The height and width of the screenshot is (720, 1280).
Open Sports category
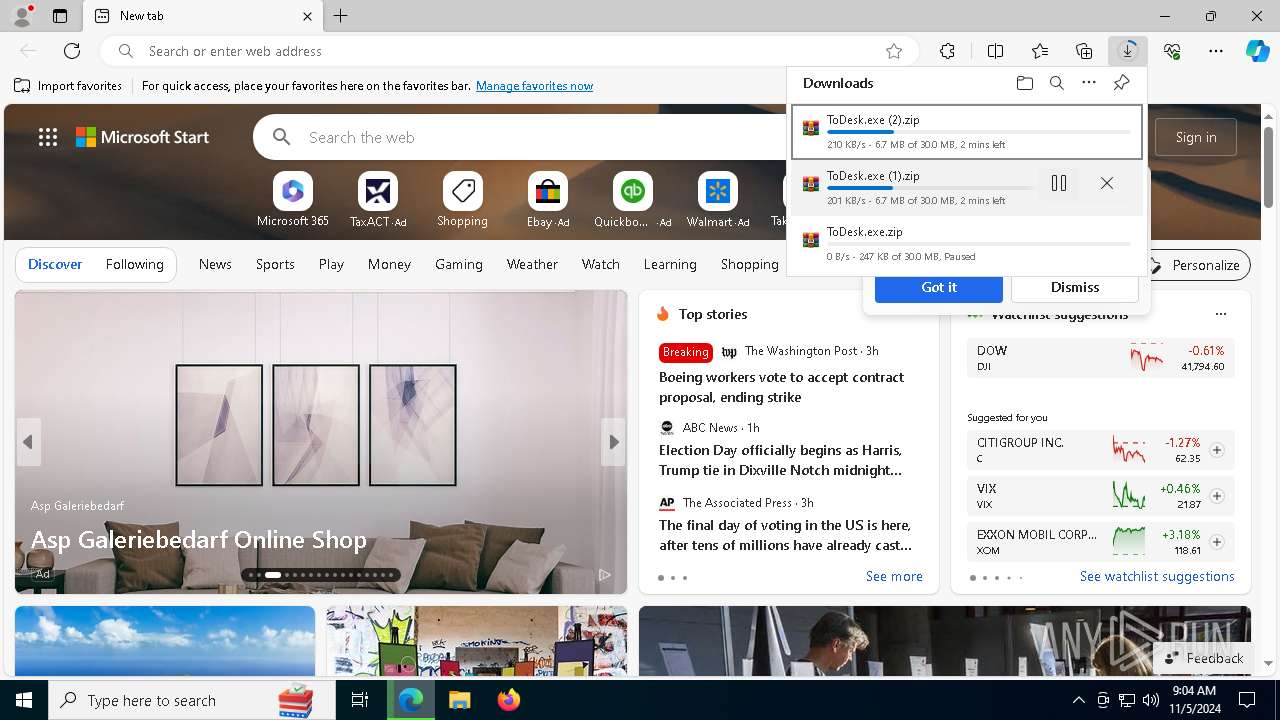click(x=275, y=264)
